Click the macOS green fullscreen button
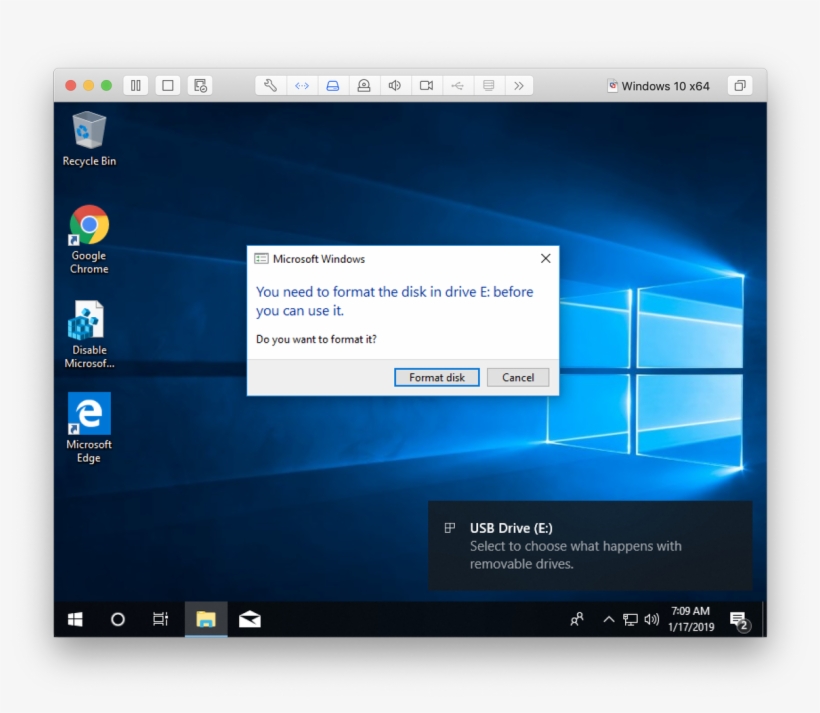The image size is (820, 713). 106,85
